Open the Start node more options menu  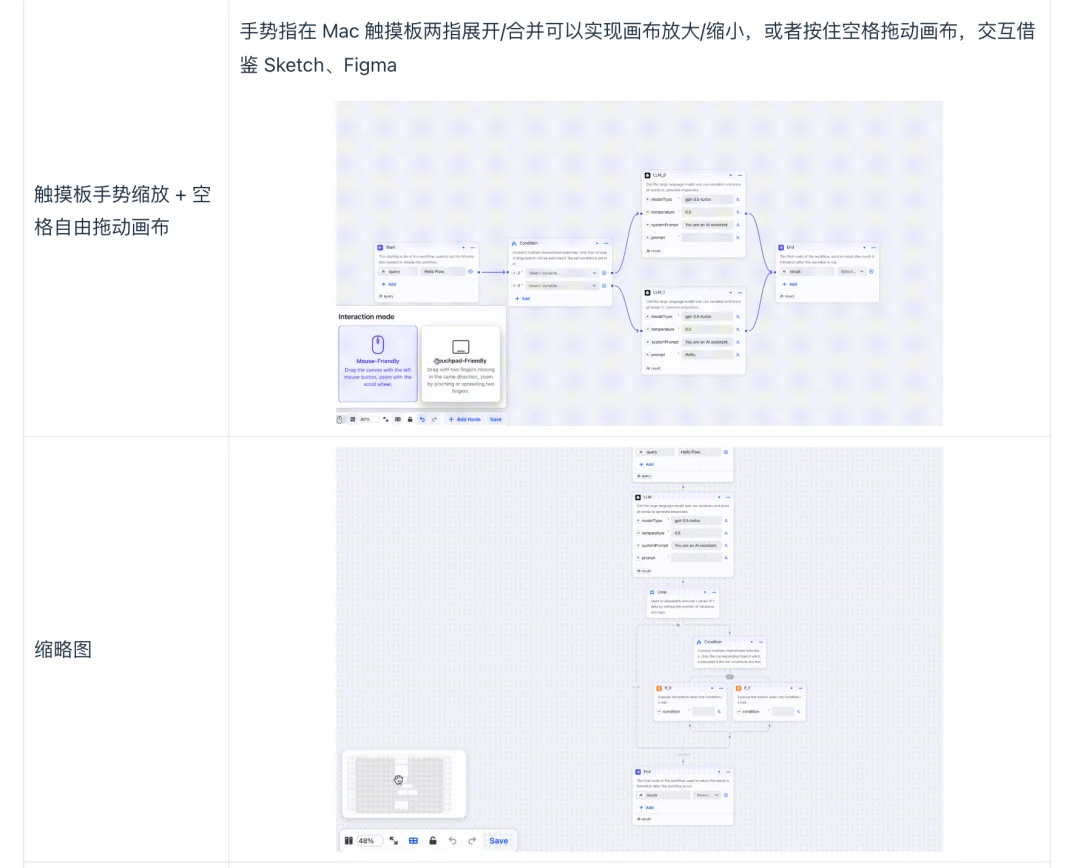[472, 247]
